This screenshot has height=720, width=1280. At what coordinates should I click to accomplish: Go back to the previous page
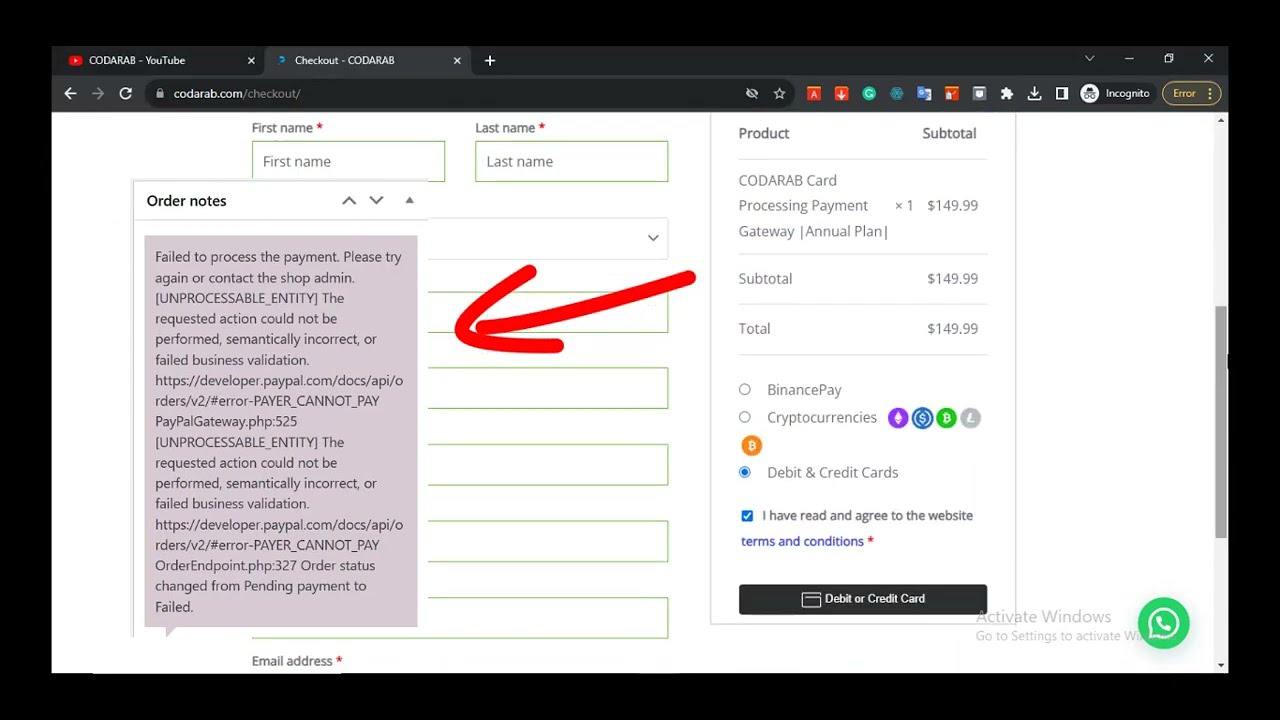coord(70,93)
